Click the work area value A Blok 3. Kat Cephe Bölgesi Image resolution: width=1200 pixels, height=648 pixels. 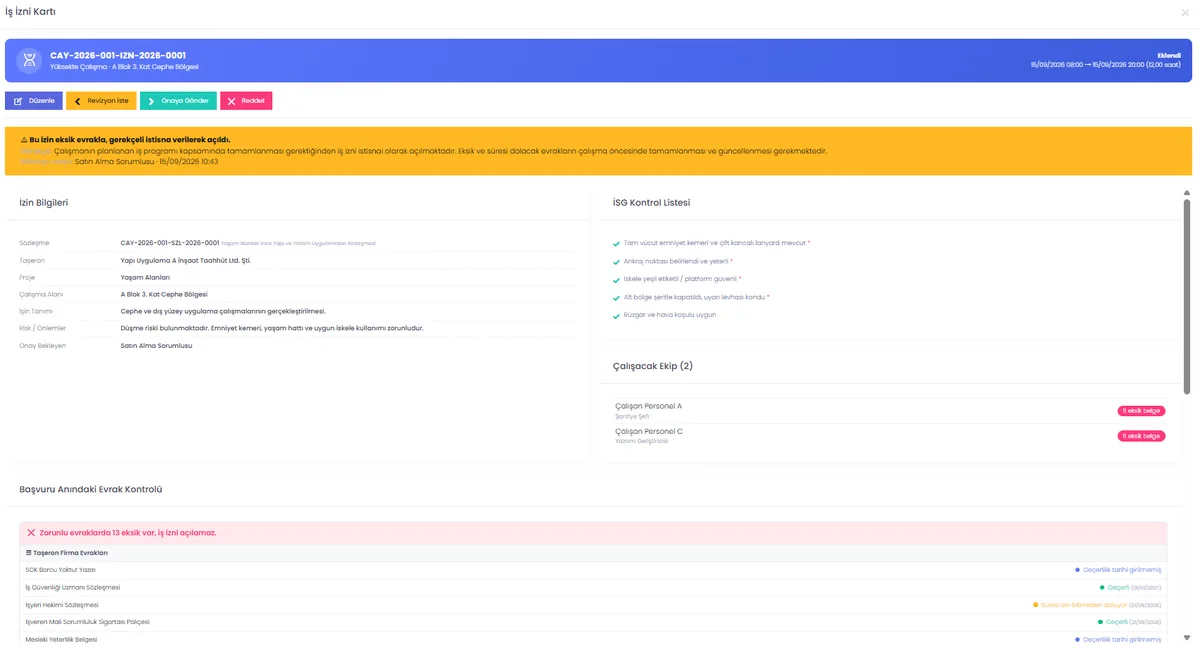(164, 294)
